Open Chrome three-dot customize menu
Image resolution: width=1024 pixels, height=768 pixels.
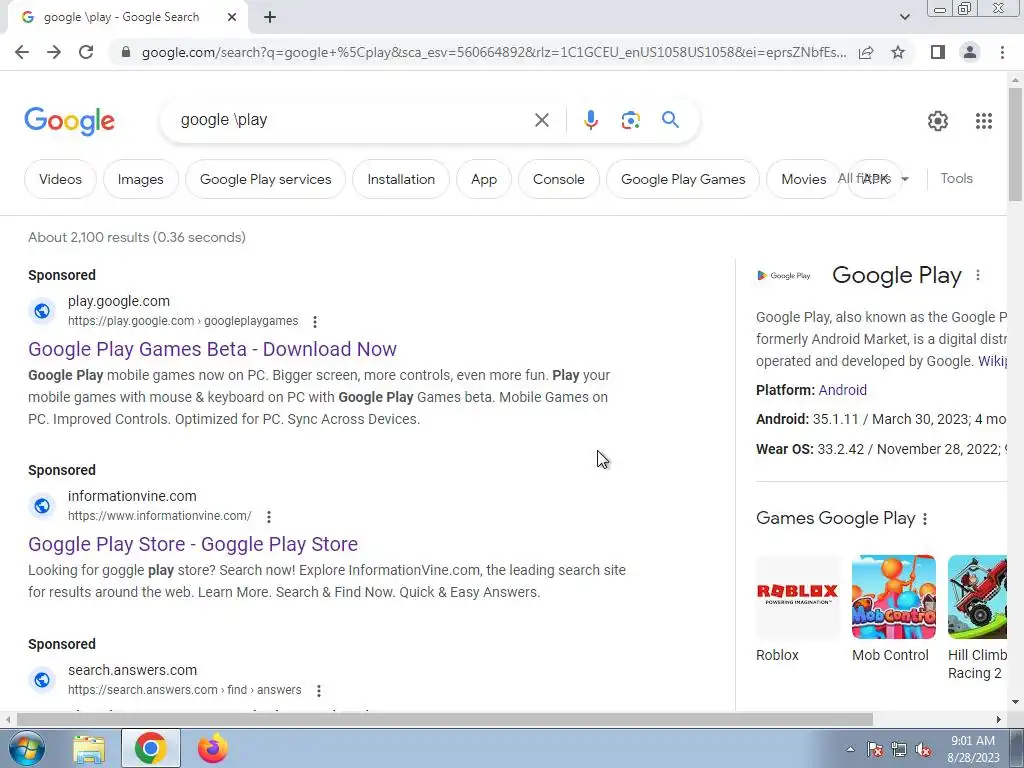[1002, 52]
